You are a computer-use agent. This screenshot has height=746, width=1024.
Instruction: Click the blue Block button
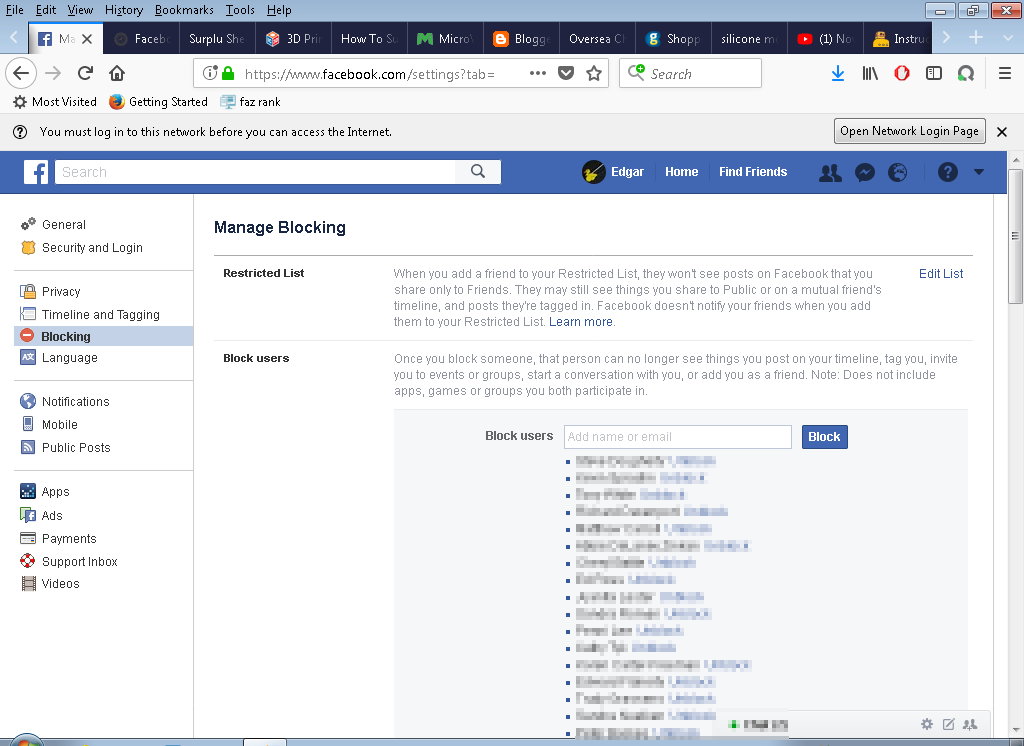[824, 437]
